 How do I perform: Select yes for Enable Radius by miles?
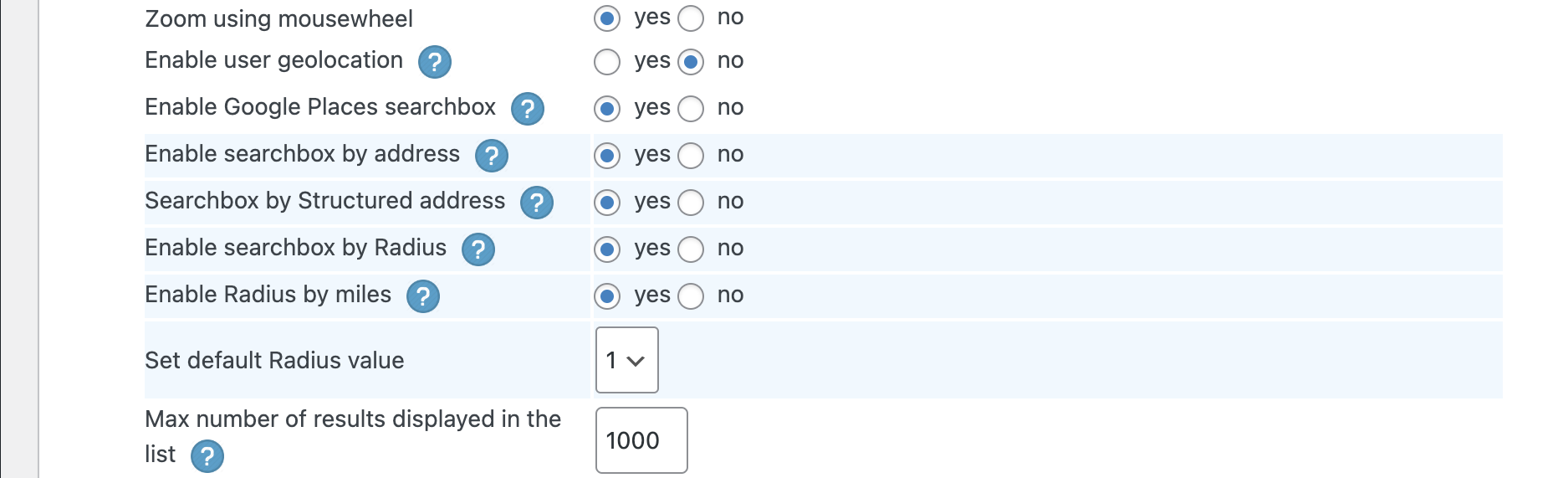point(607,296)
